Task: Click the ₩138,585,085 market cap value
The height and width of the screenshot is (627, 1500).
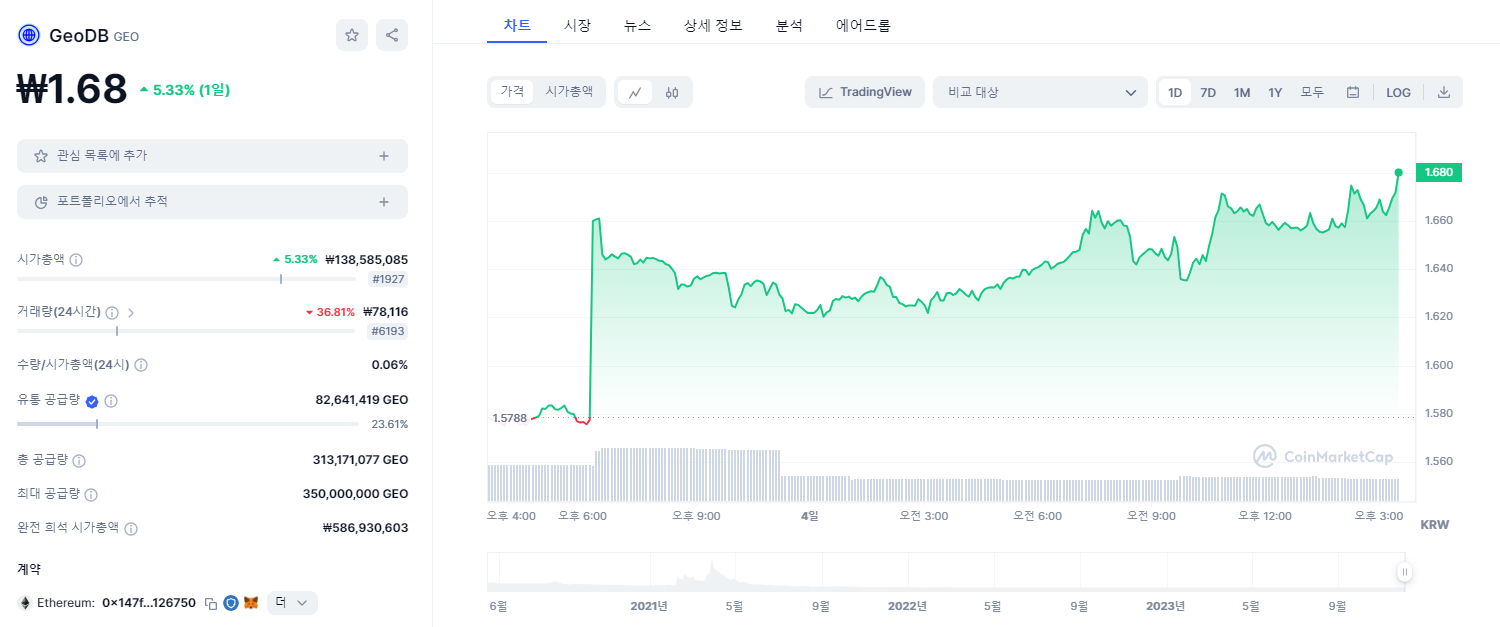Action: coord(366,259)
